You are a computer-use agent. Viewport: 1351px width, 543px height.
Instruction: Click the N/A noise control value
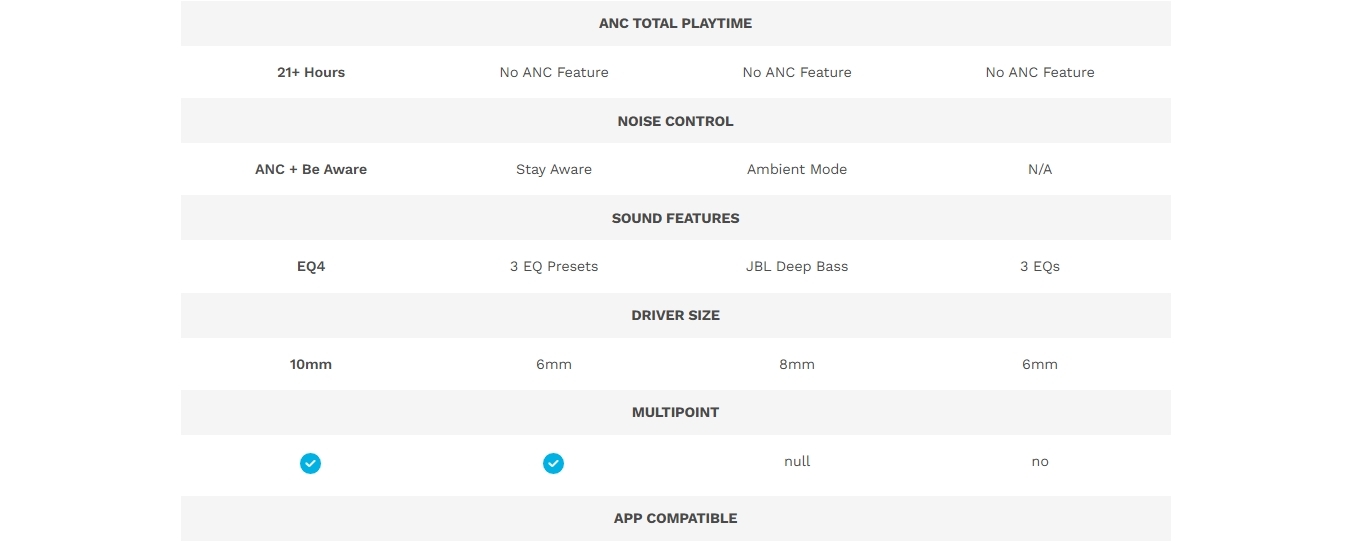click(x=1040, y=169)
